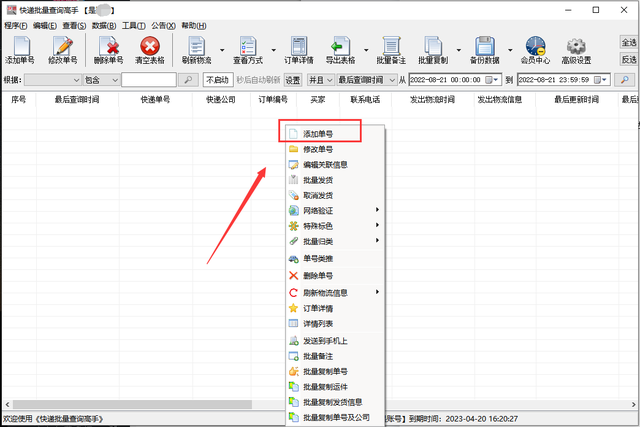The width and height of the screenshot is (640, 427).
Task: Choose 批量复制单号 in context menu
Action: point(335,371)
